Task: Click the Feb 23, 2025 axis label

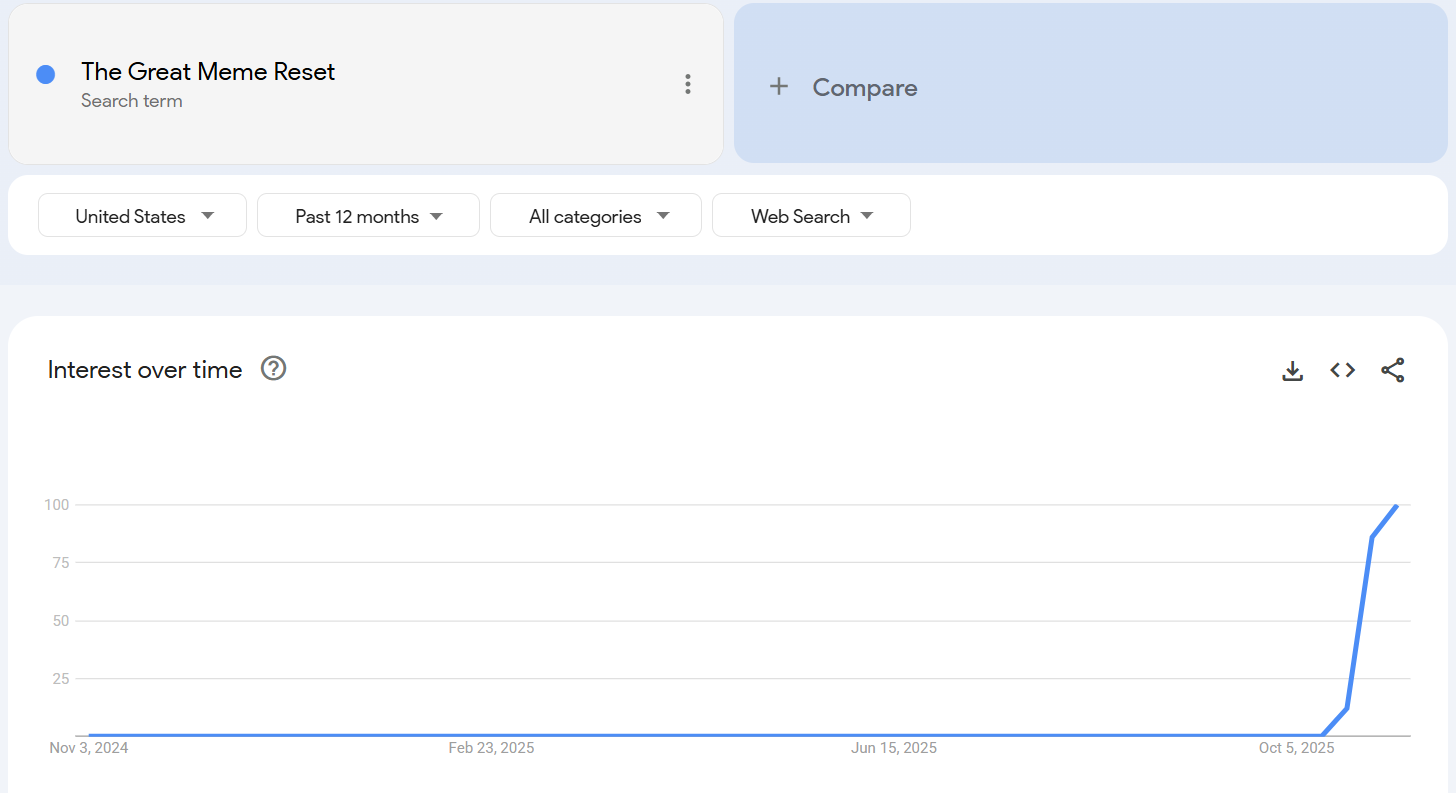Action: 491,747
